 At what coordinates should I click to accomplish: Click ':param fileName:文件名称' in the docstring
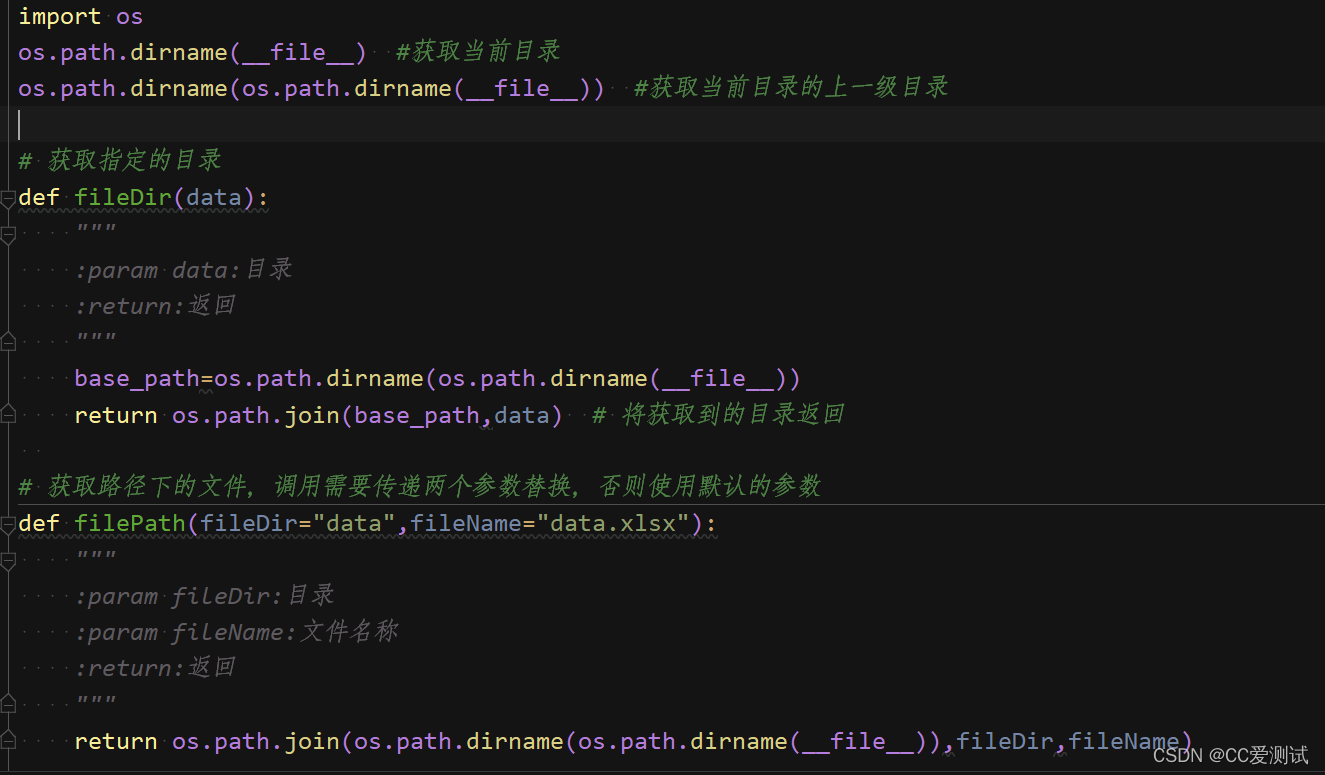[237, 632]
